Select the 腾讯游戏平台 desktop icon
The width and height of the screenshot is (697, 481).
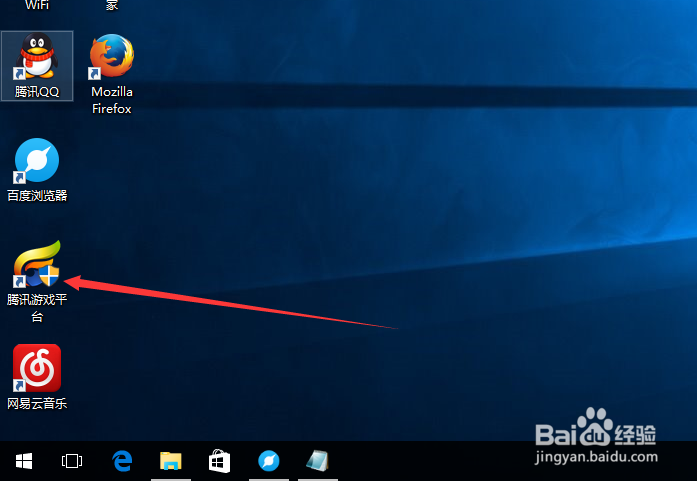[x=37, y=264]
